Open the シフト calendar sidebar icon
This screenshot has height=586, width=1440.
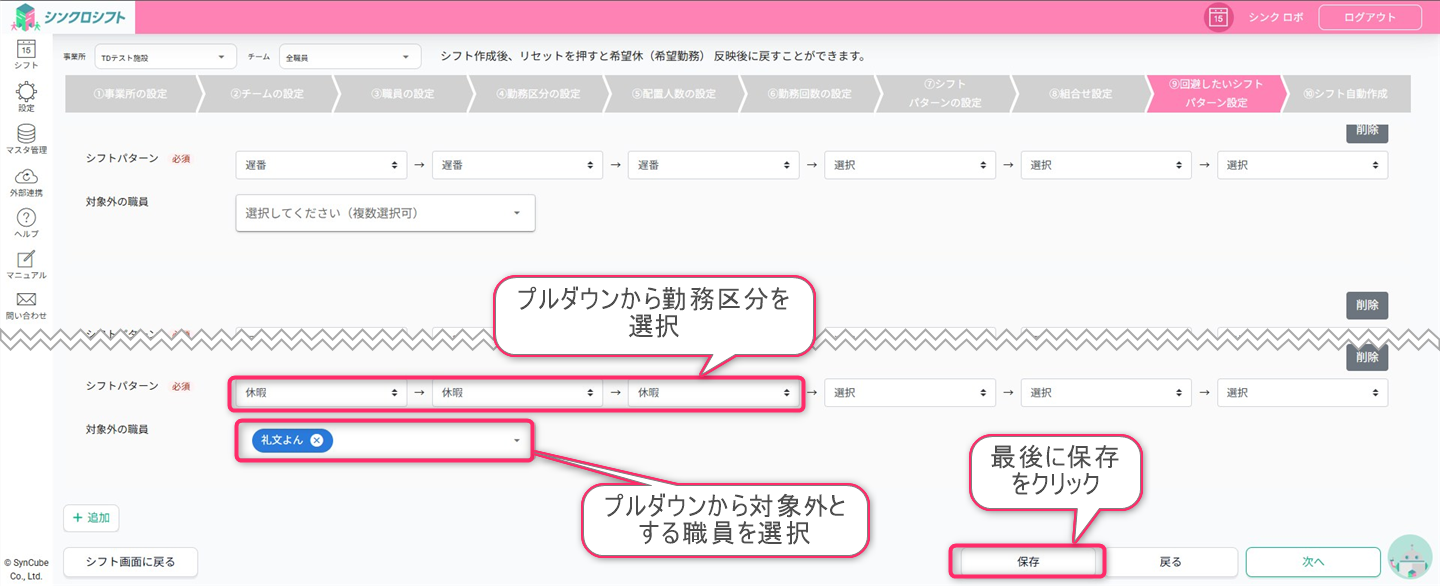pyautogui.click(x=26, y=53)
